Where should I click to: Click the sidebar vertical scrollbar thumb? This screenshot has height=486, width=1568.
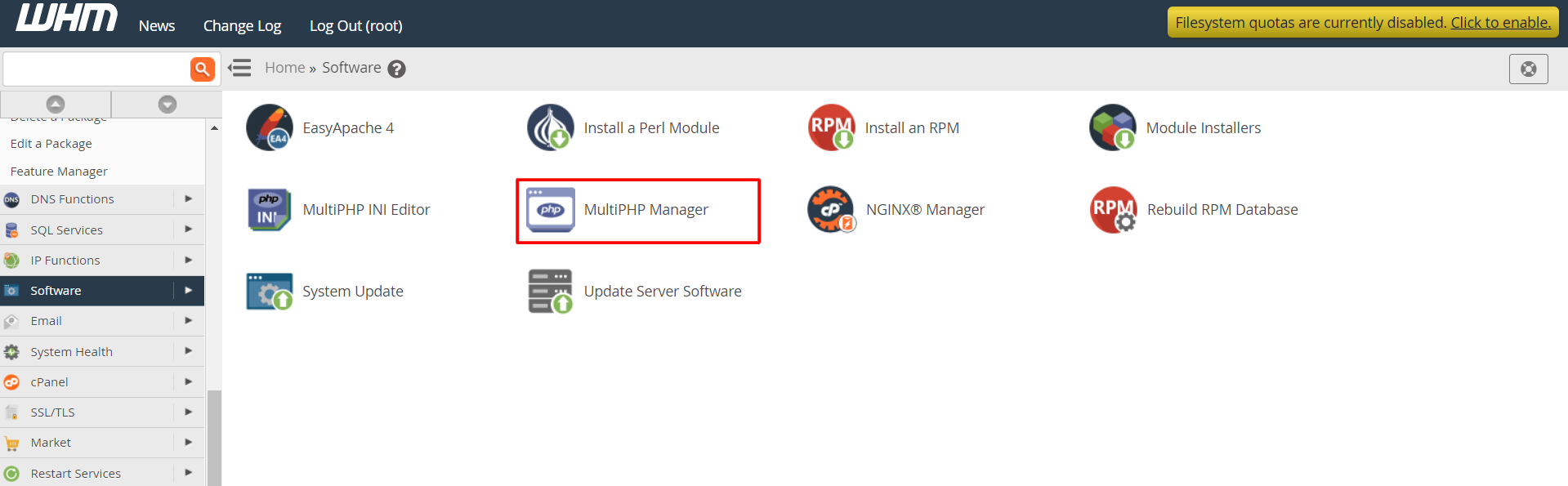[214, 439]
